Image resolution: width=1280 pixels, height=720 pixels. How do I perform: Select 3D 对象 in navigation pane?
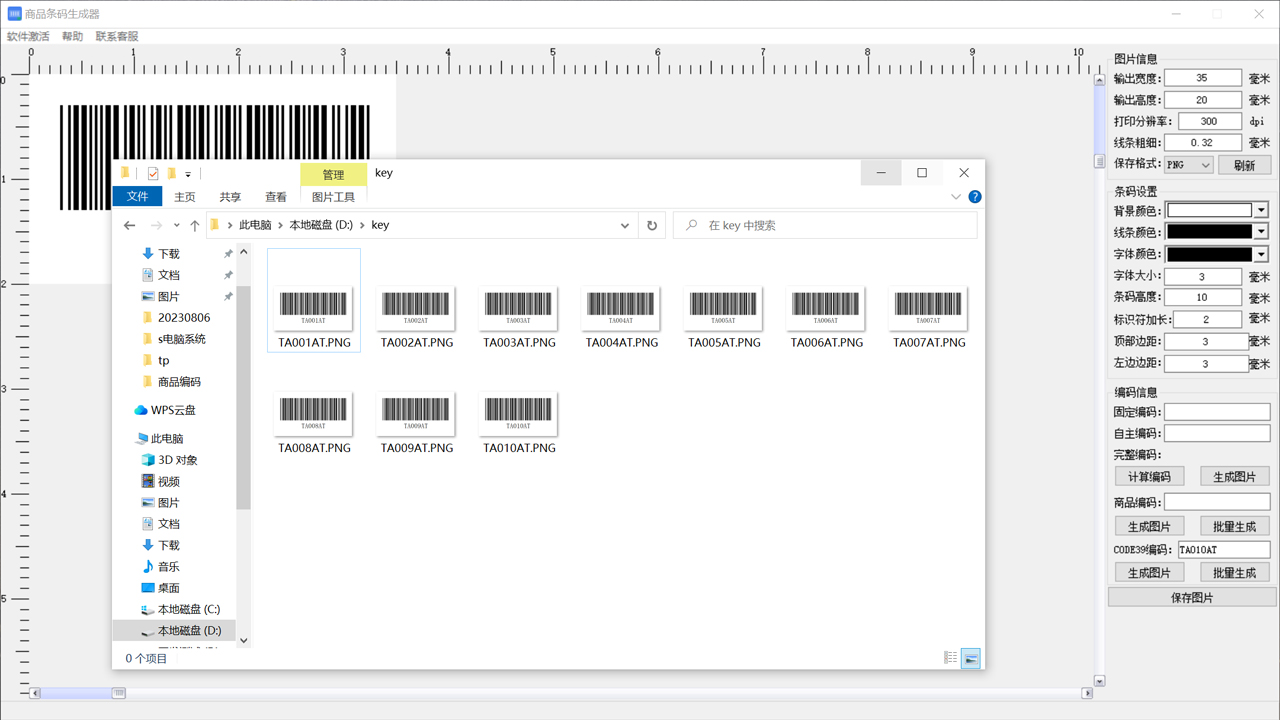[x=177, y=460]
